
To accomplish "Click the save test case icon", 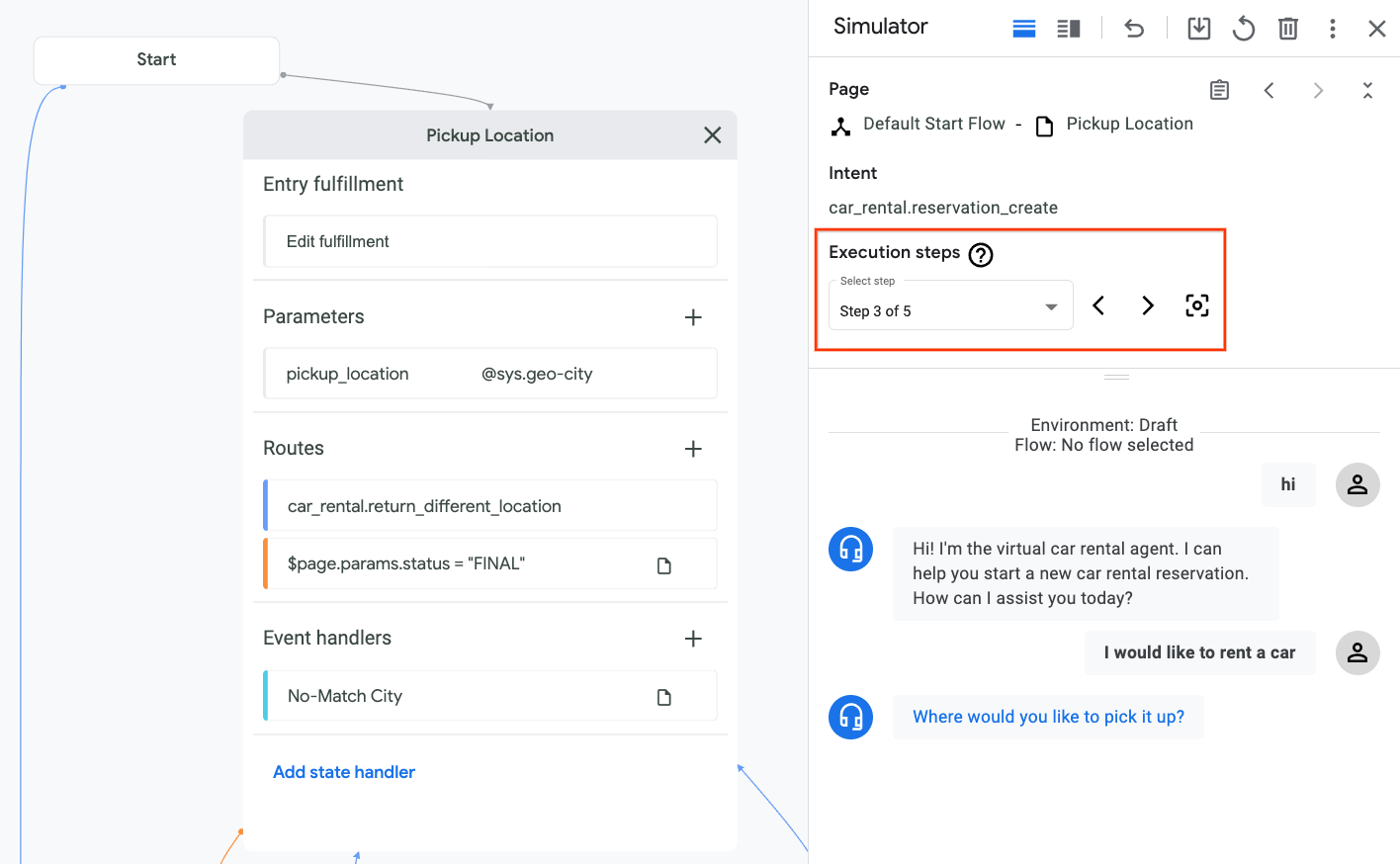I will click(x=1198, y=29).
